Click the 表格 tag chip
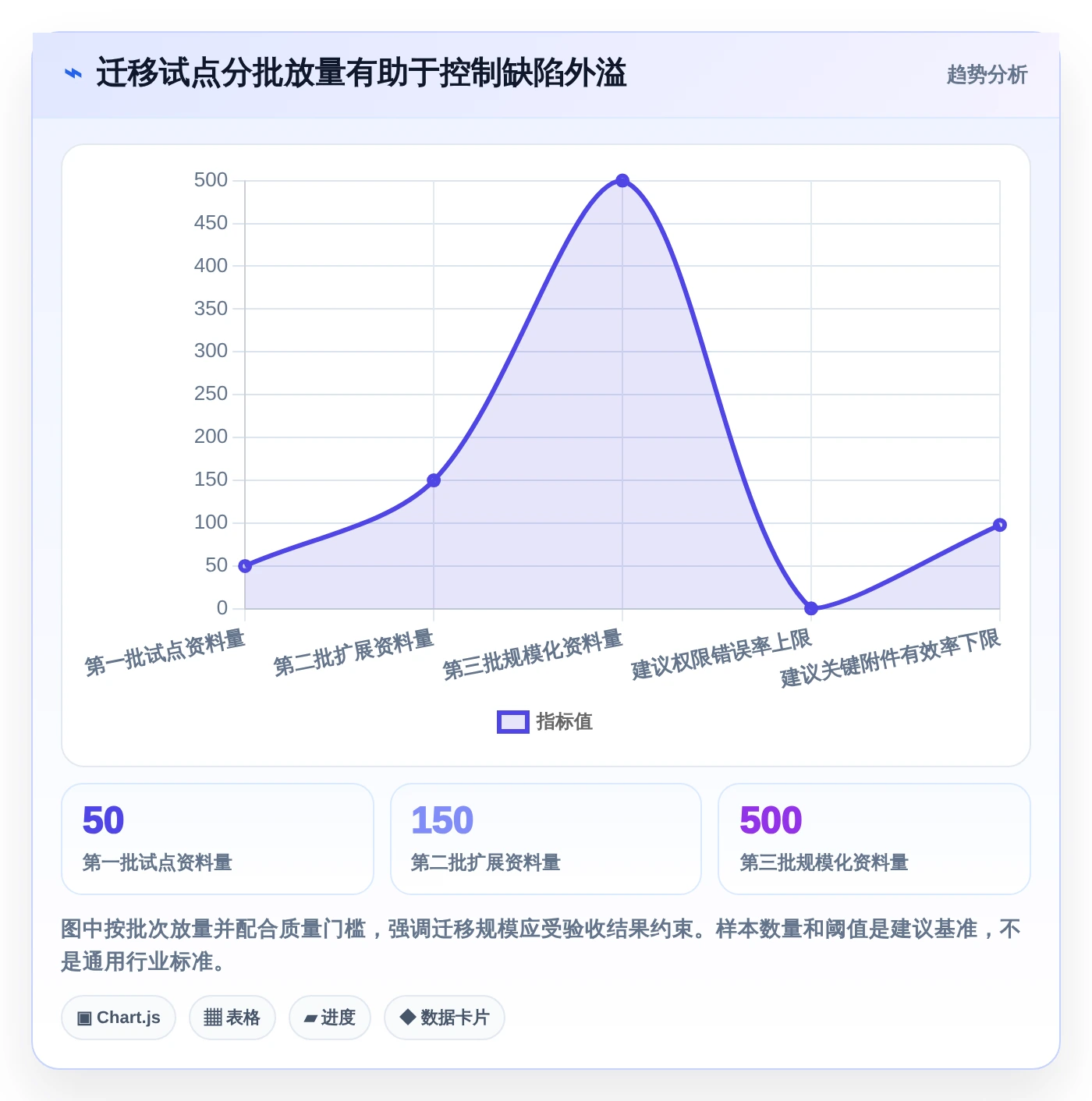 coord(232,1018)
